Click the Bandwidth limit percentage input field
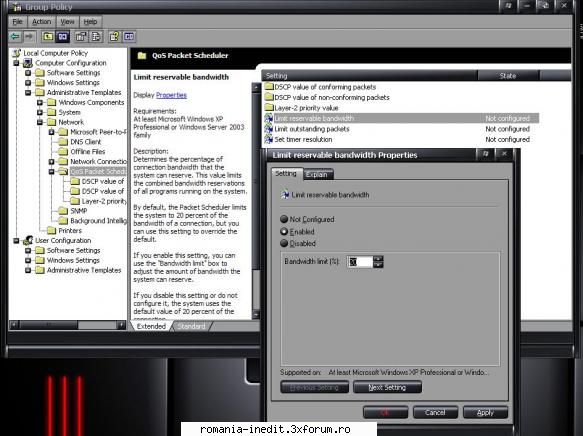 pos(360,262)
